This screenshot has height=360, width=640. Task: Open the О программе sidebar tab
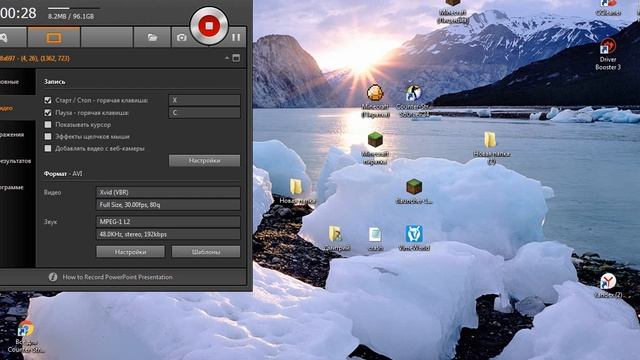(x=18, y=187)
